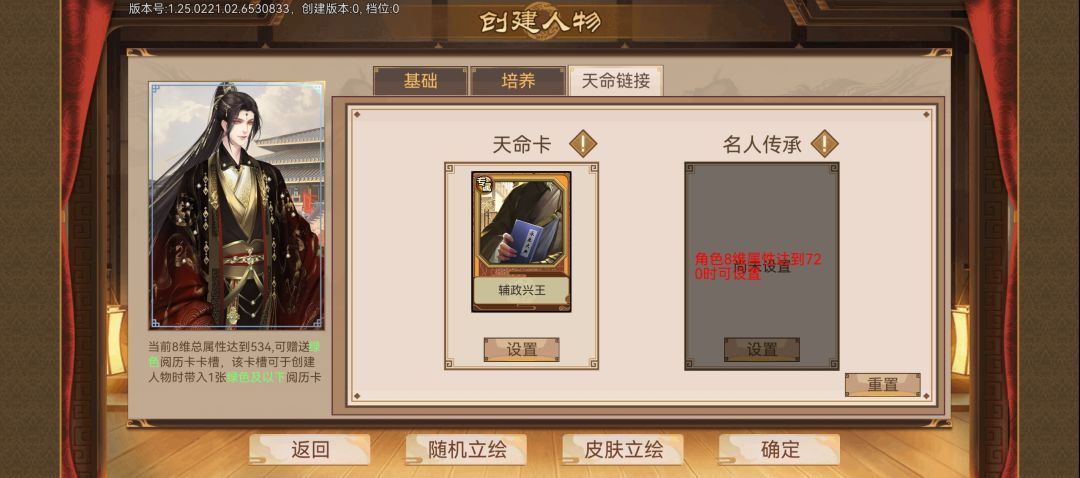The width and height of the screenshot is (1080, 478).
Task: Switch to the 基础 tab
Action: [x=420, y=81]
